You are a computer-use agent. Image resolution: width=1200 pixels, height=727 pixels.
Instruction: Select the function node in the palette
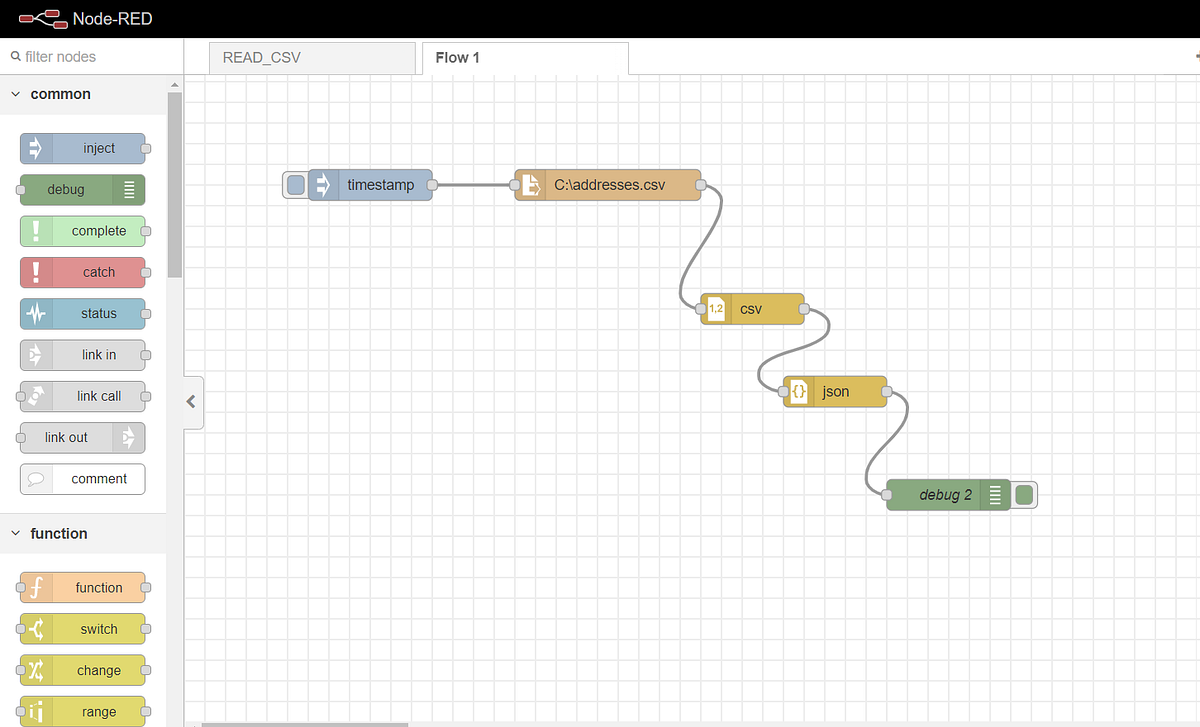(84, 587)
